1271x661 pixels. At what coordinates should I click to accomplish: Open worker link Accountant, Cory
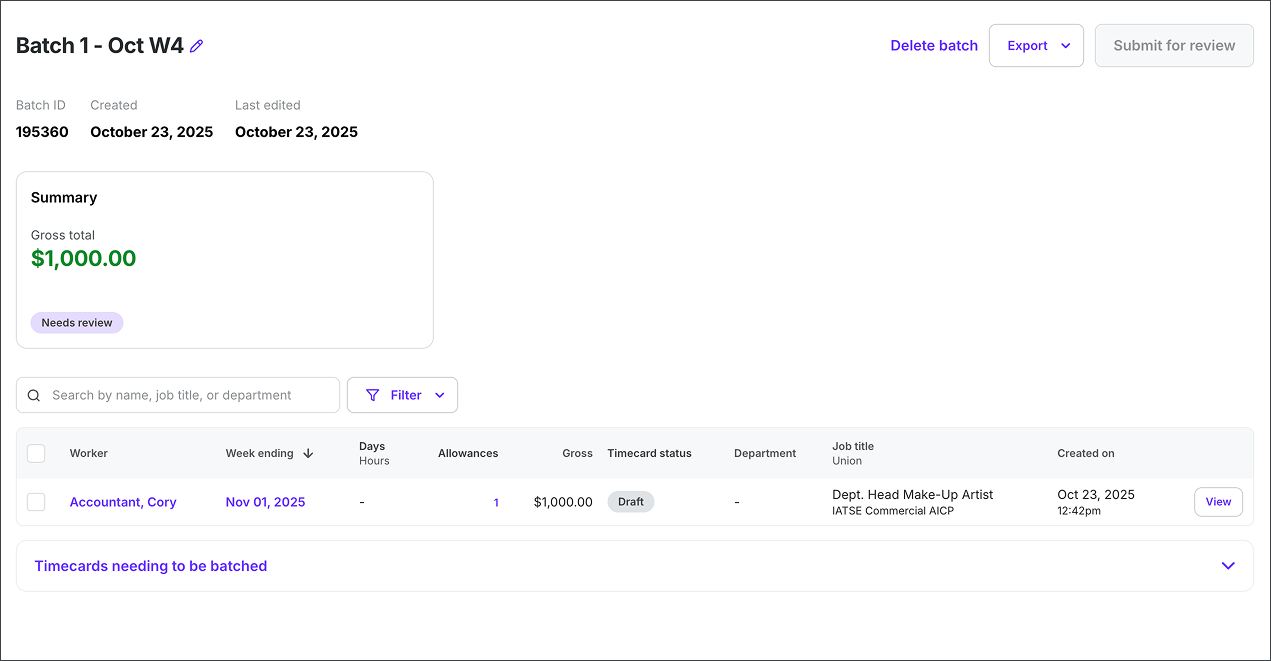click(x=123, y=502)
